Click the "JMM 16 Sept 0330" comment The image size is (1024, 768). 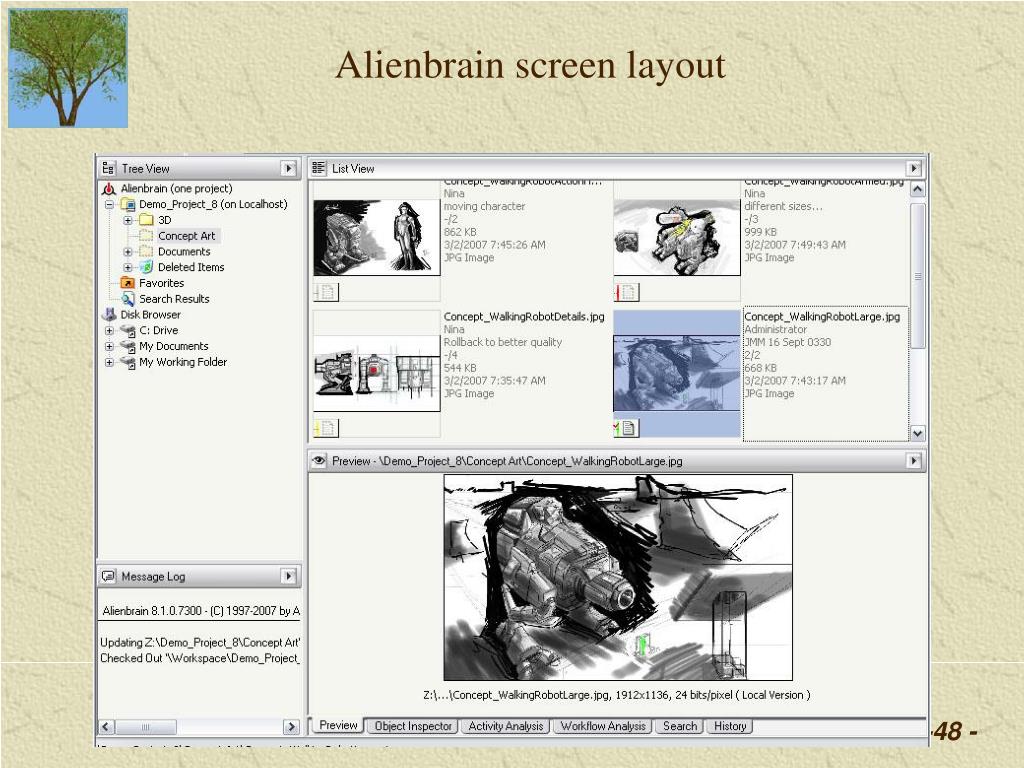point(788,342)
